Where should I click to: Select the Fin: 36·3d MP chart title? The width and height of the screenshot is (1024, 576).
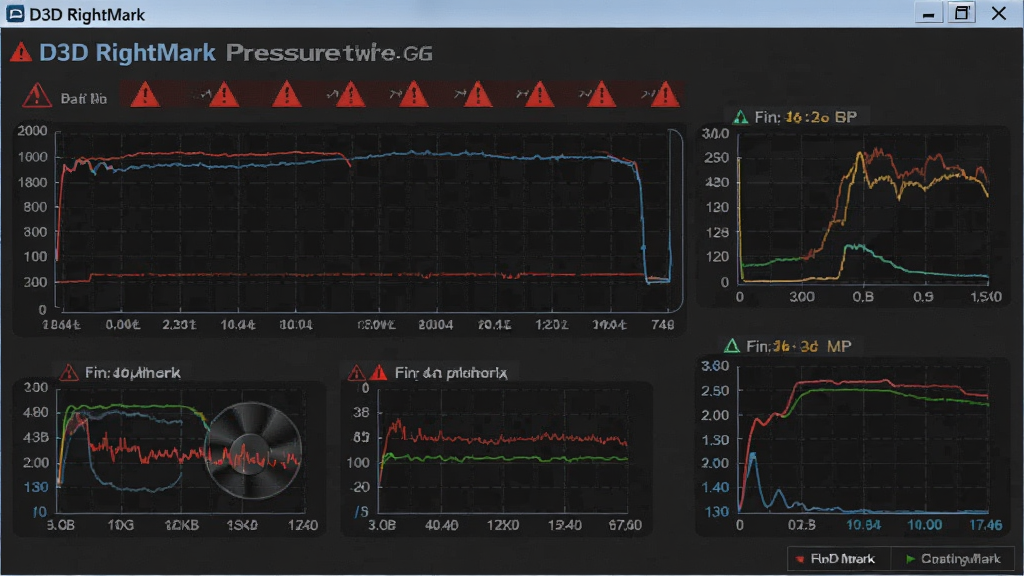[799, 346]
